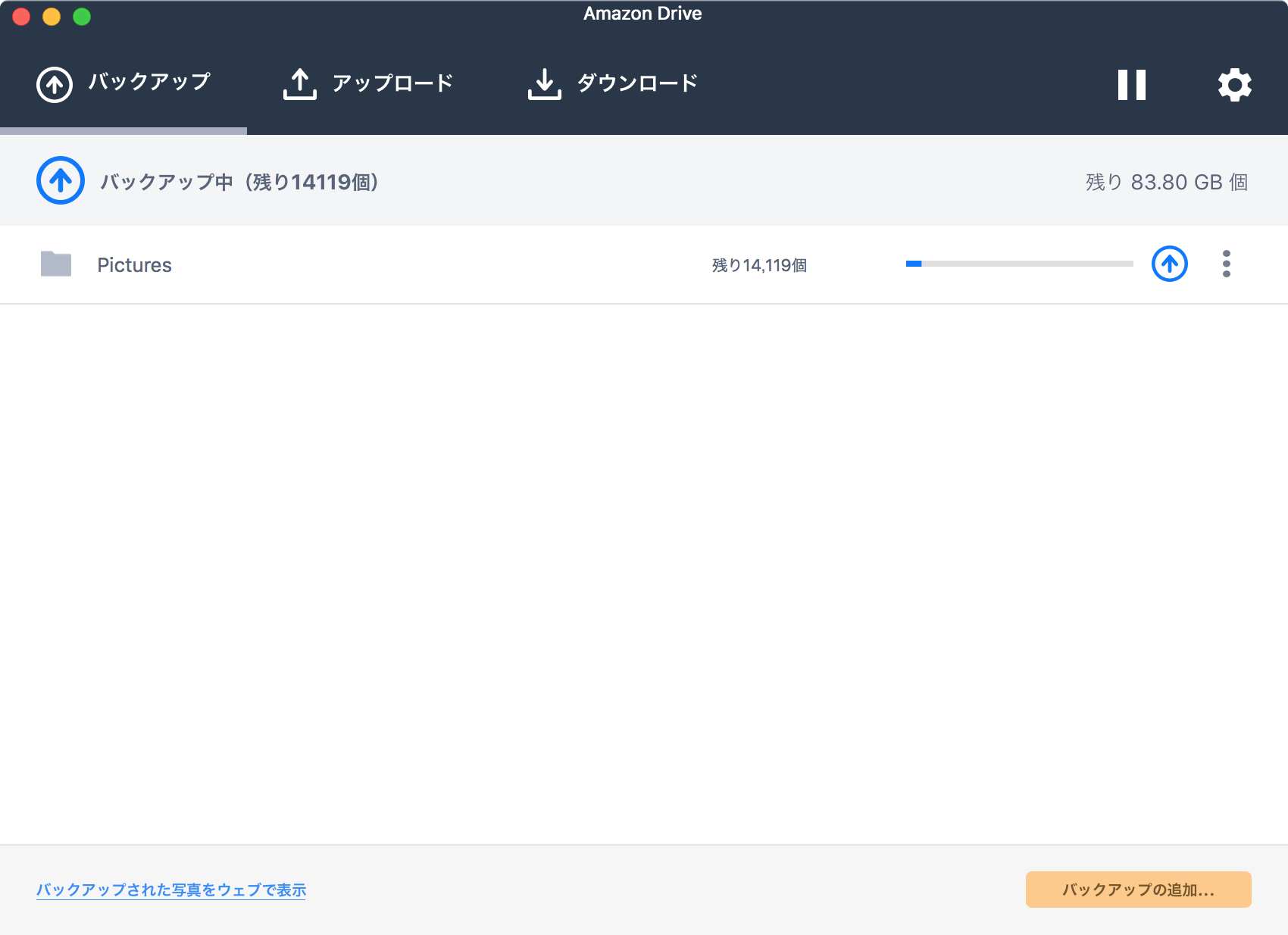Open settings via the gear icon
Image resolution: width=1288 pixels, height=935 pixels.
coord(1235,85)
